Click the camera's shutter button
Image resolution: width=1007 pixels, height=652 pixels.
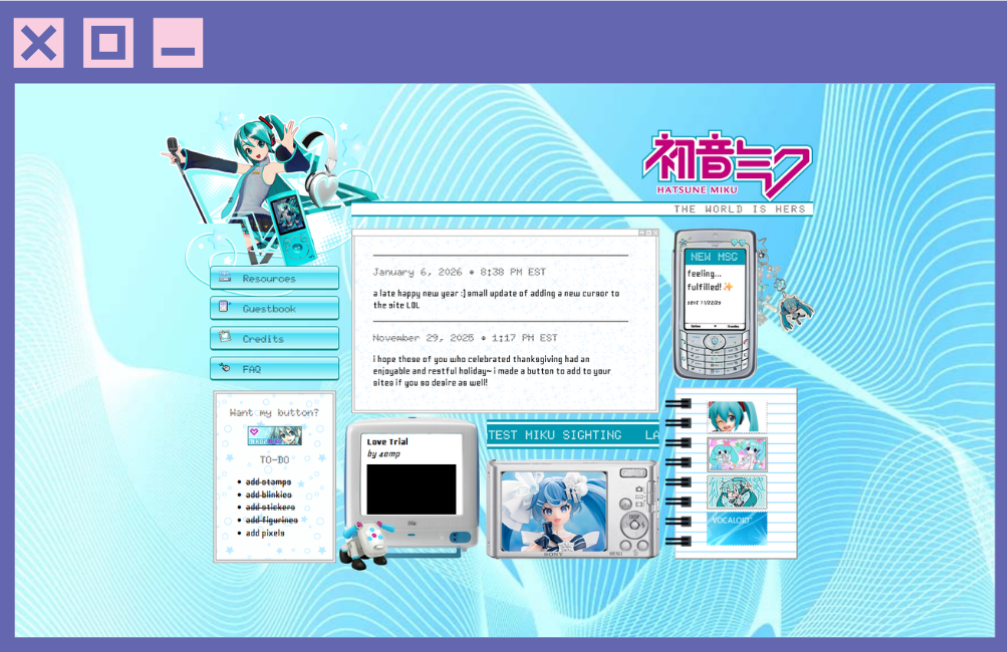634,473
